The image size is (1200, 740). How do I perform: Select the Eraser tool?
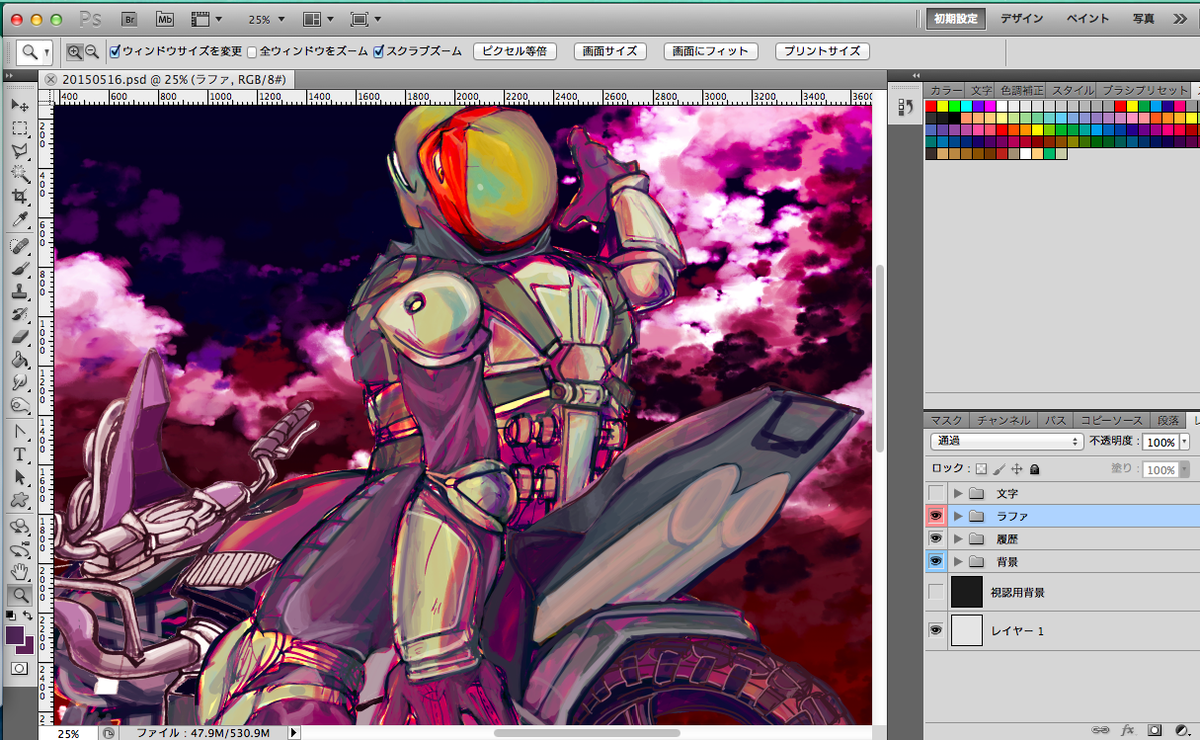point(19,337)
